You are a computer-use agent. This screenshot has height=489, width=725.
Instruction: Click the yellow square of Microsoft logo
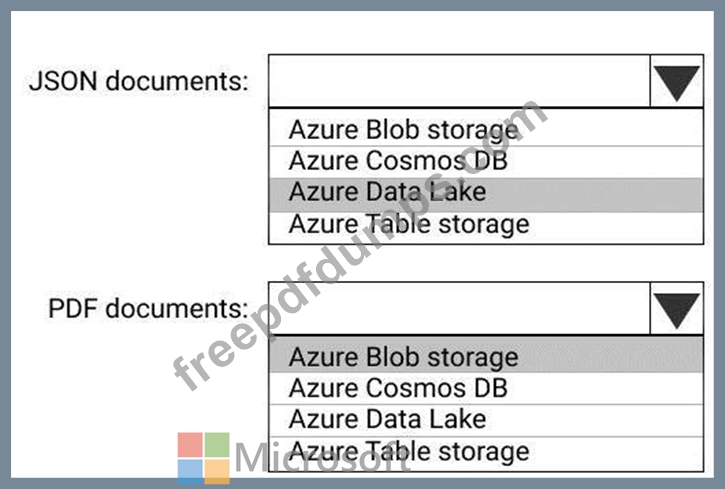click(217, 471)
